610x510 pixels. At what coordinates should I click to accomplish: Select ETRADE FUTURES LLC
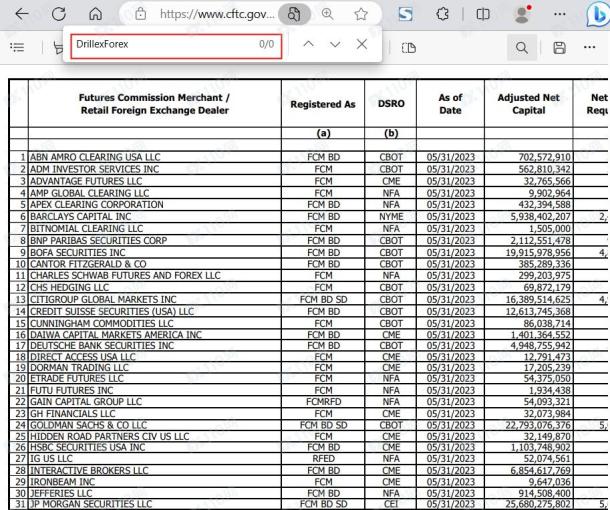point(77,378)
